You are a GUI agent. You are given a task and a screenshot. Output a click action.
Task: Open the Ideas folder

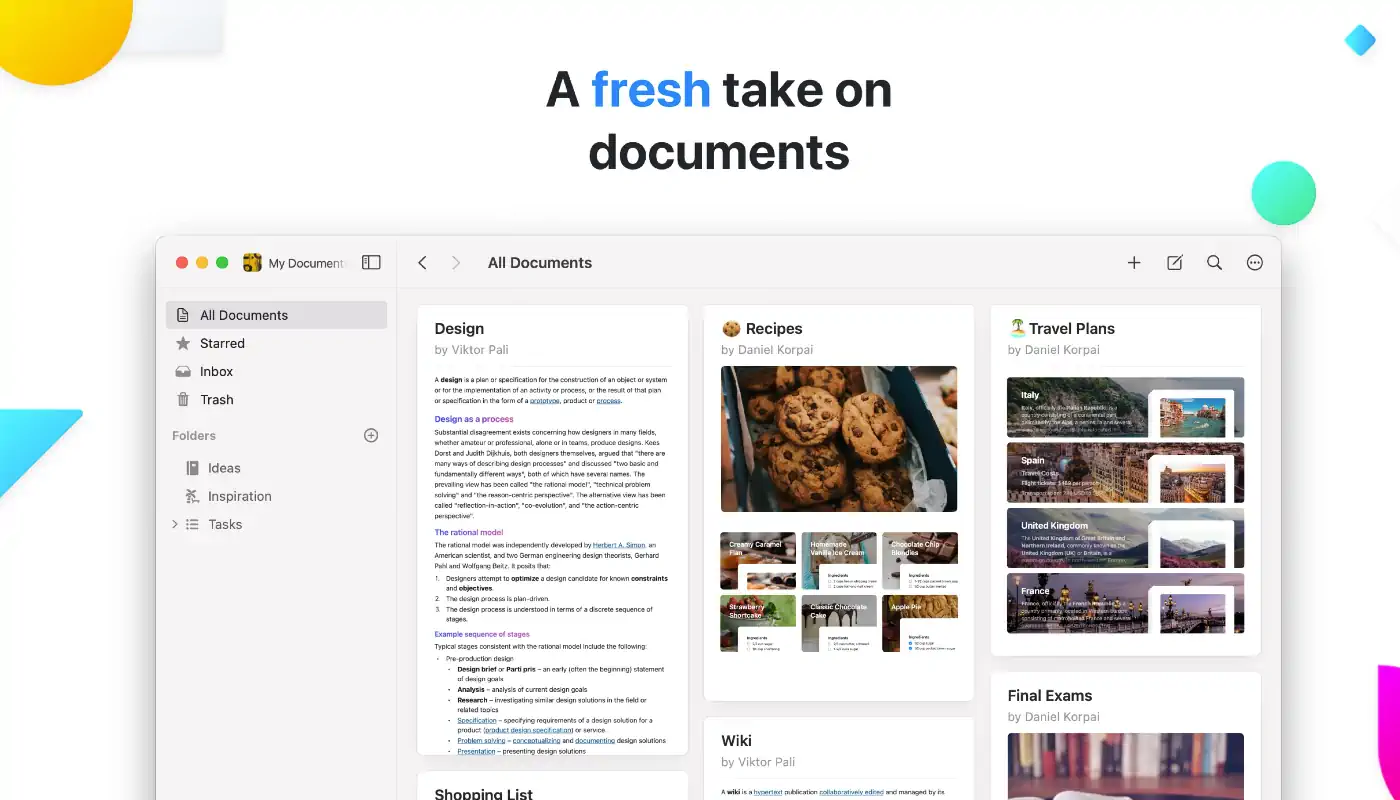pos(224,468)
